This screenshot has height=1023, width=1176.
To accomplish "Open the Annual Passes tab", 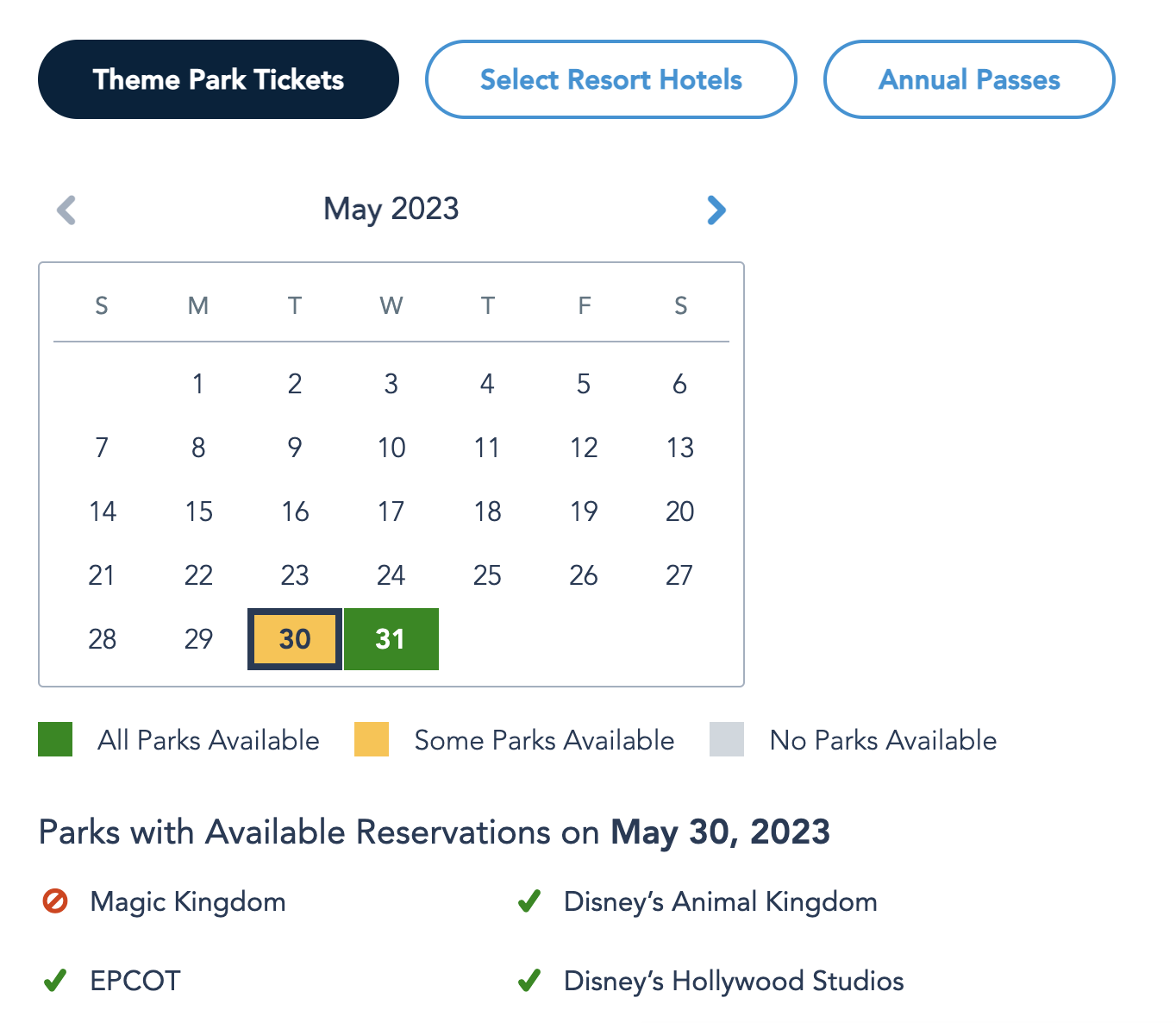I will pyautogui.click(x=969, y=79).
